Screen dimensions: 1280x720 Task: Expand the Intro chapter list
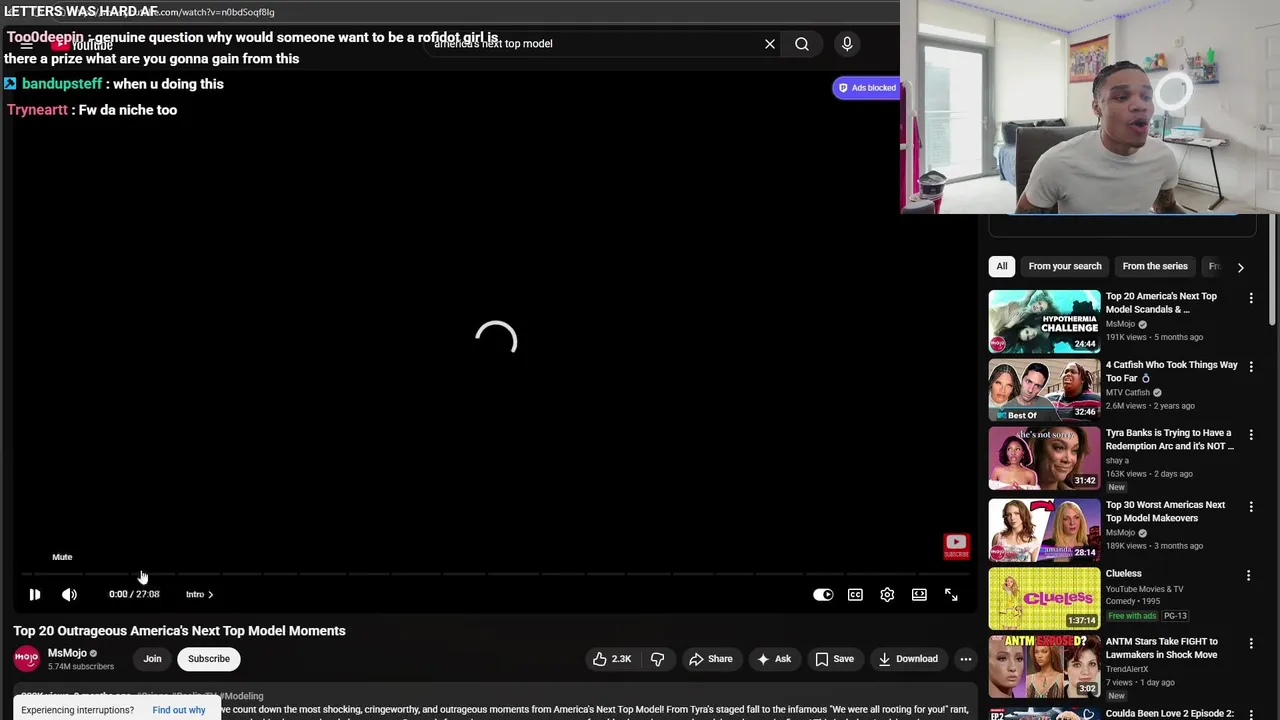click(199, 594)
